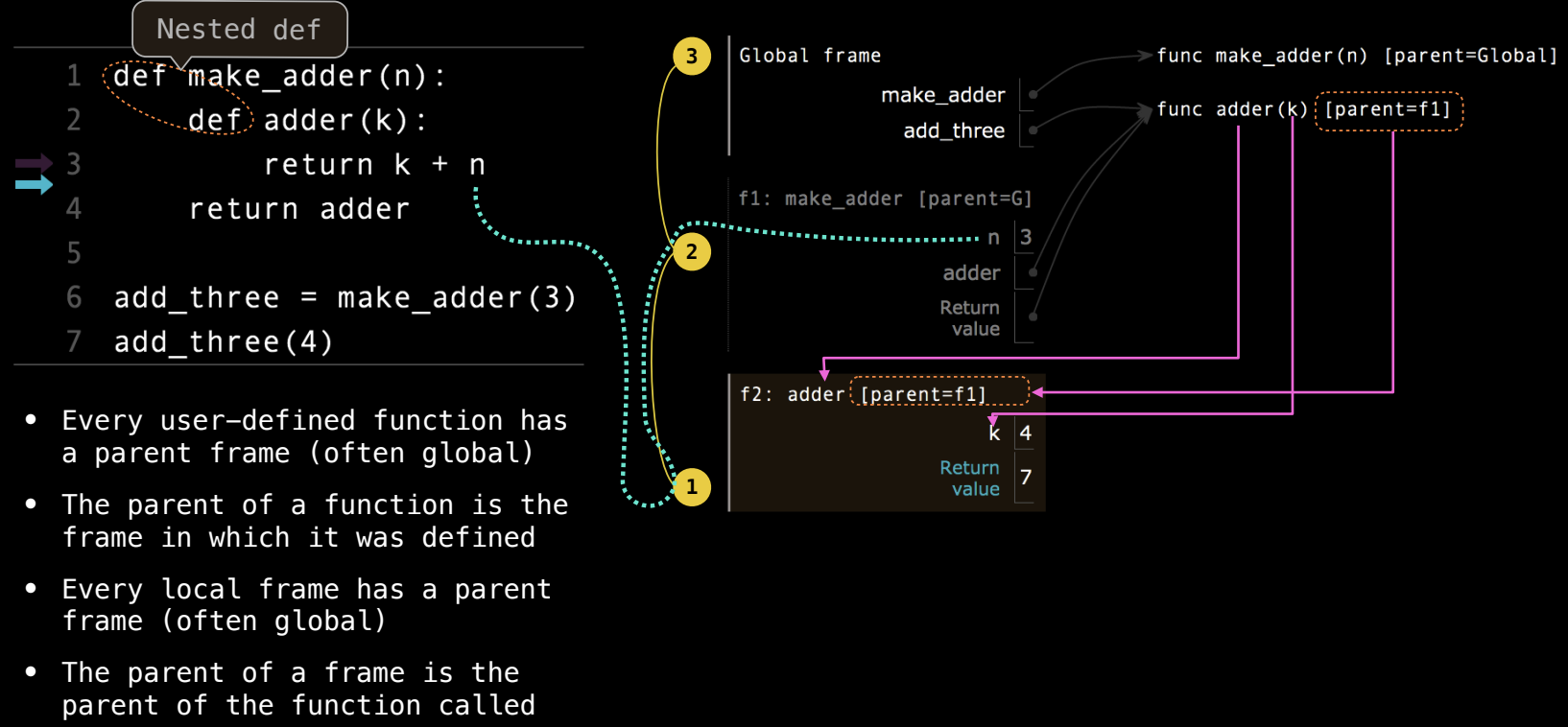
Task: Click '[parent=f1]' beside func adder(k)
Action: [1388, 110]
